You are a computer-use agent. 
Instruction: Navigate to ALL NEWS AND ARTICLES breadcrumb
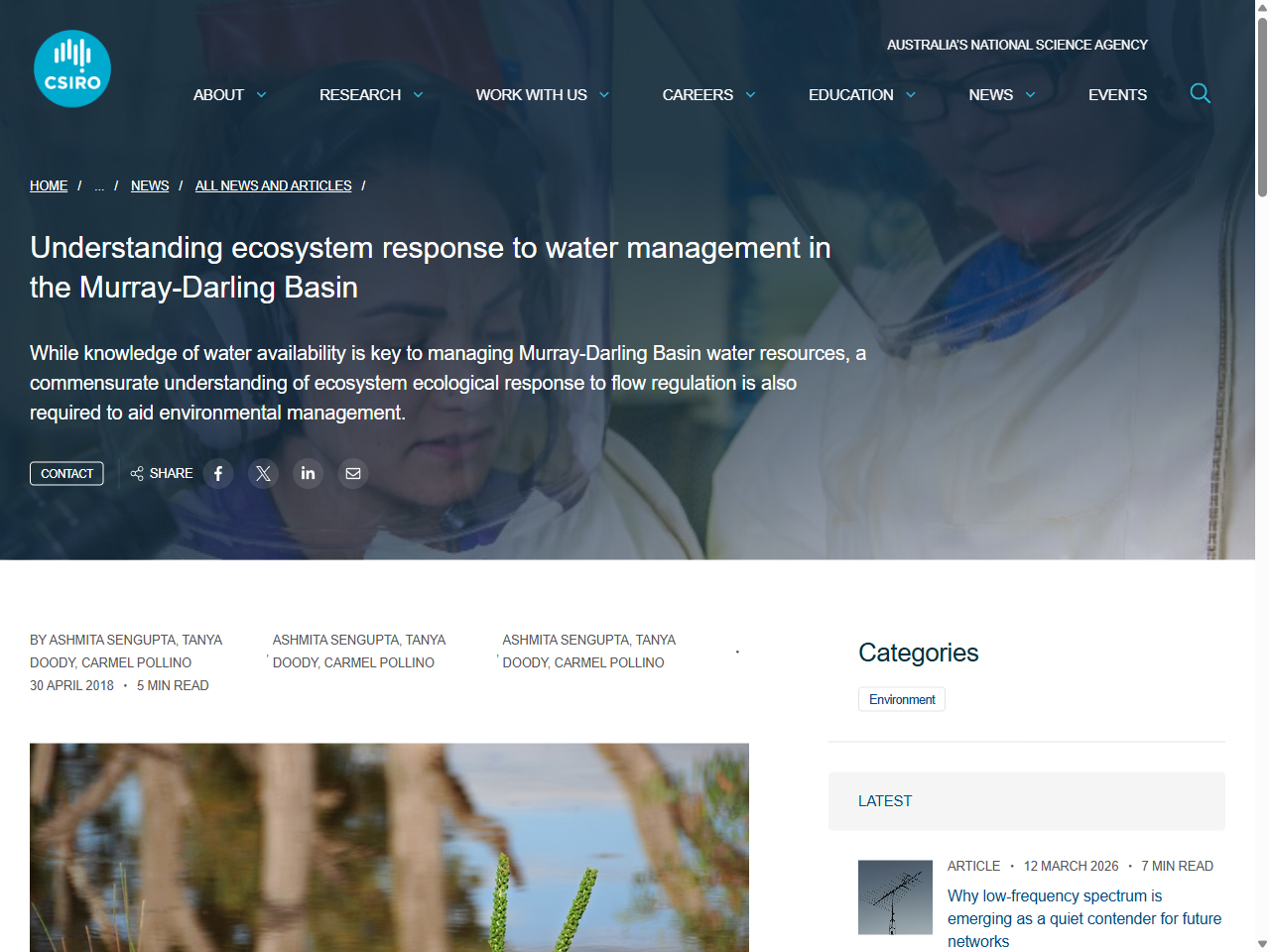click(273, 185)
